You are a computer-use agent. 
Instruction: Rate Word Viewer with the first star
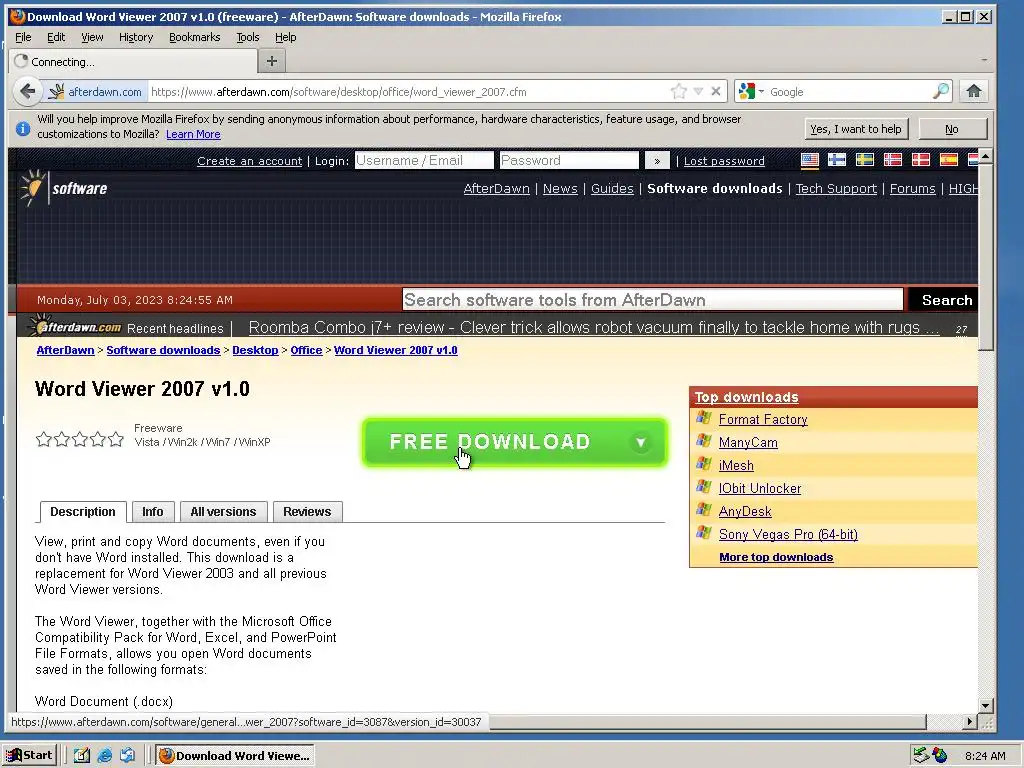pyautogui.click(x=44, y=439)
